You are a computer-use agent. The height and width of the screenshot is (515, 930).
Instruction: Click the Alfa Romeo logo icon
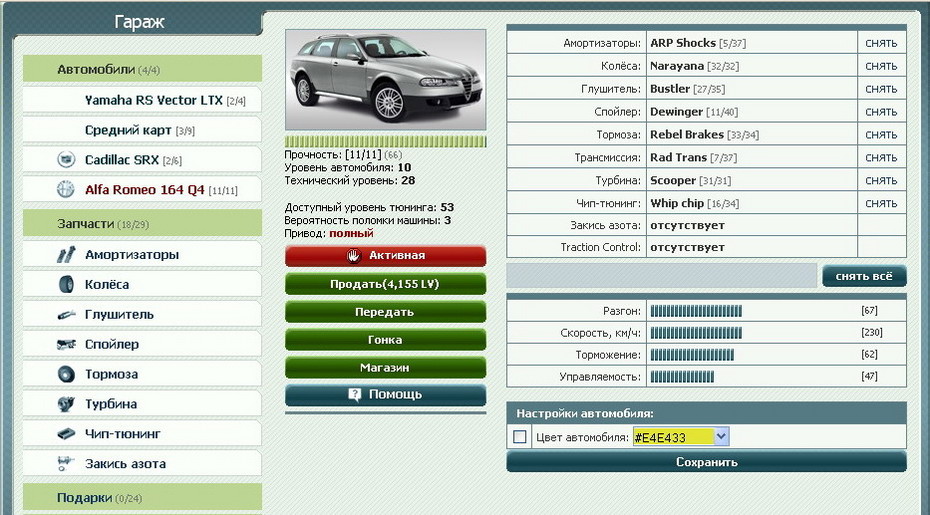coord(66,189)
